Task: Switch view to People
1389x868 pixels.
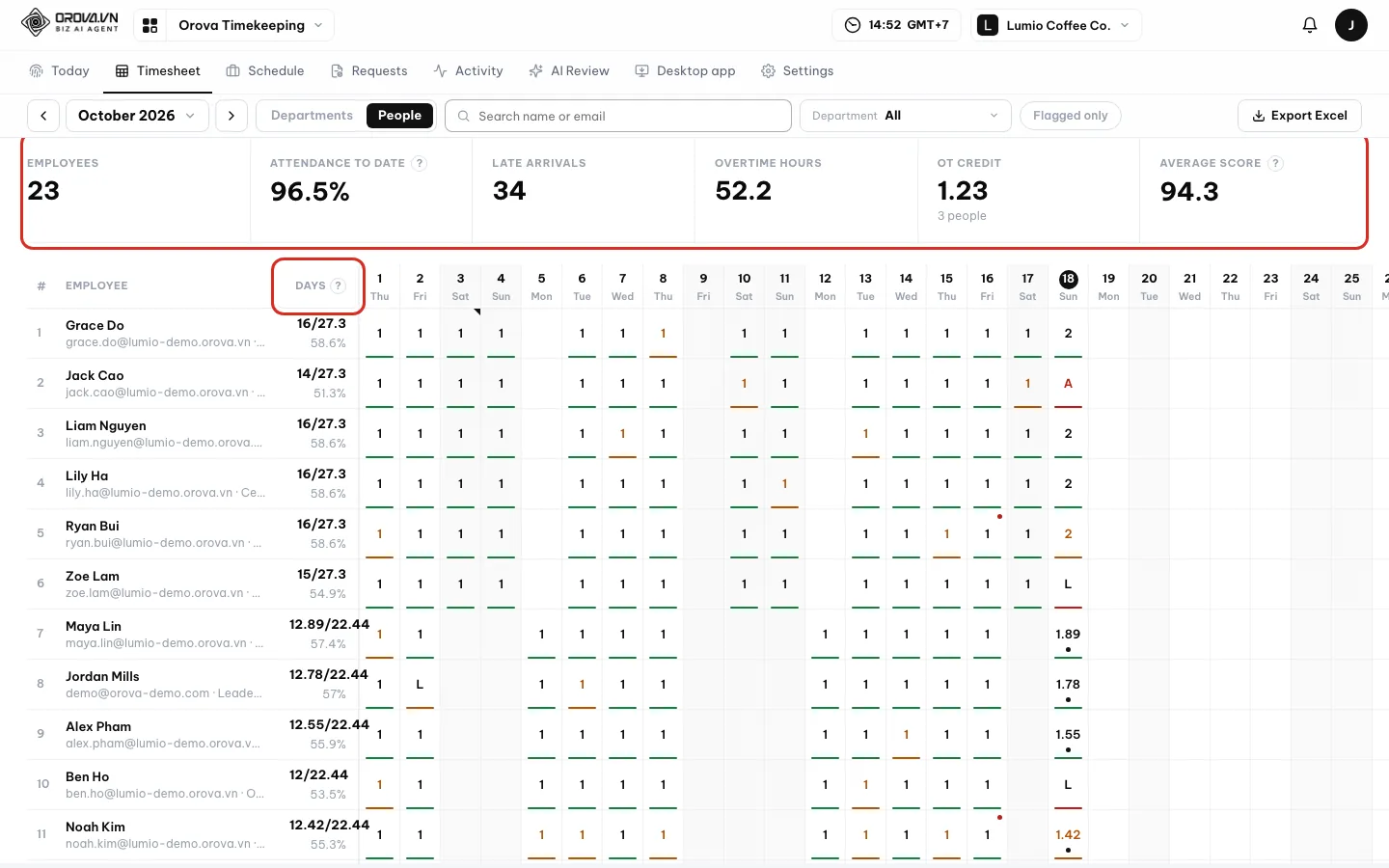Action: [x=399, y=116]
